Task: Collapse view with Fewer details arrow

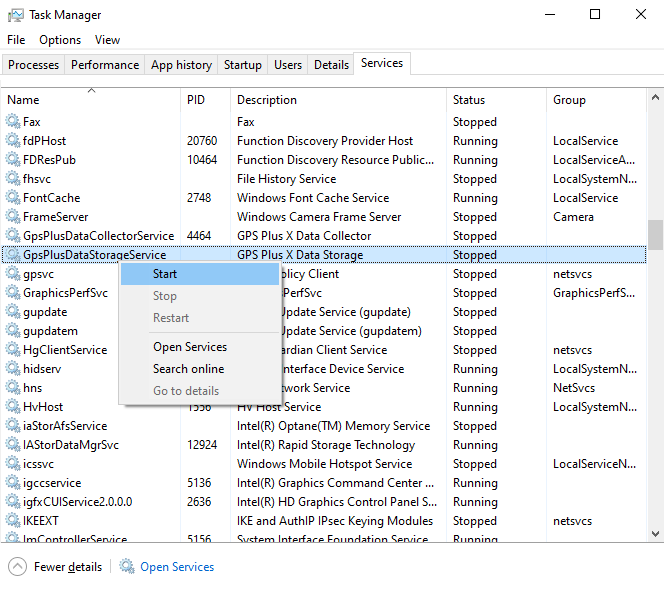Action: tap(18, 567)
